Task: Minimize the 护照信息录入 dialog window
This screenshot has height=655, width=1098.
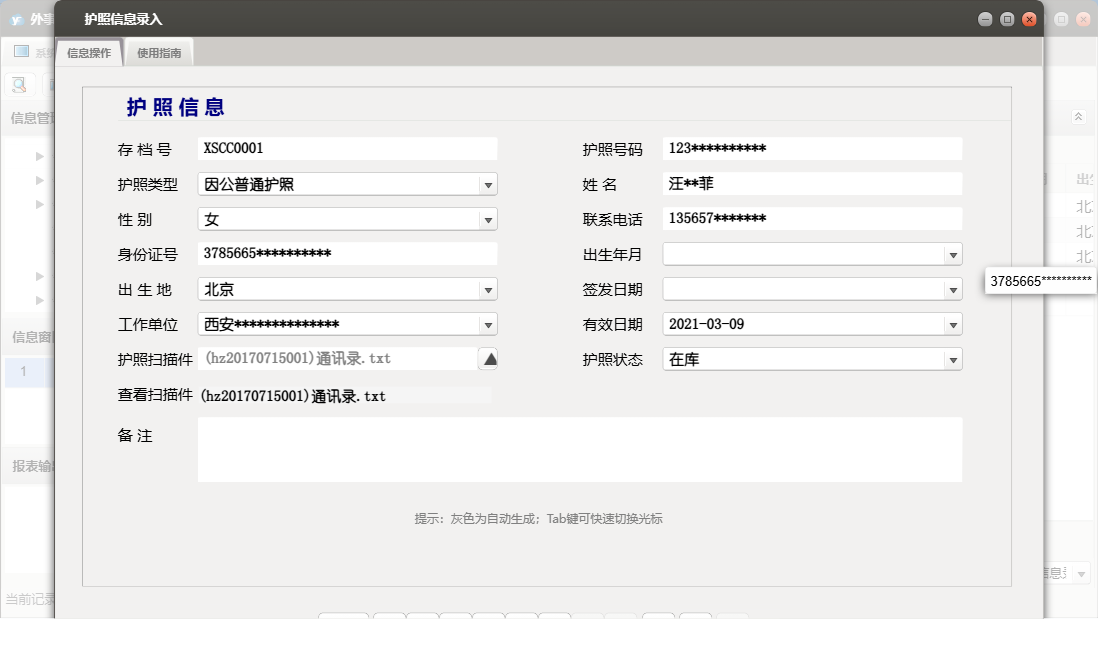Action: [985, 18]
